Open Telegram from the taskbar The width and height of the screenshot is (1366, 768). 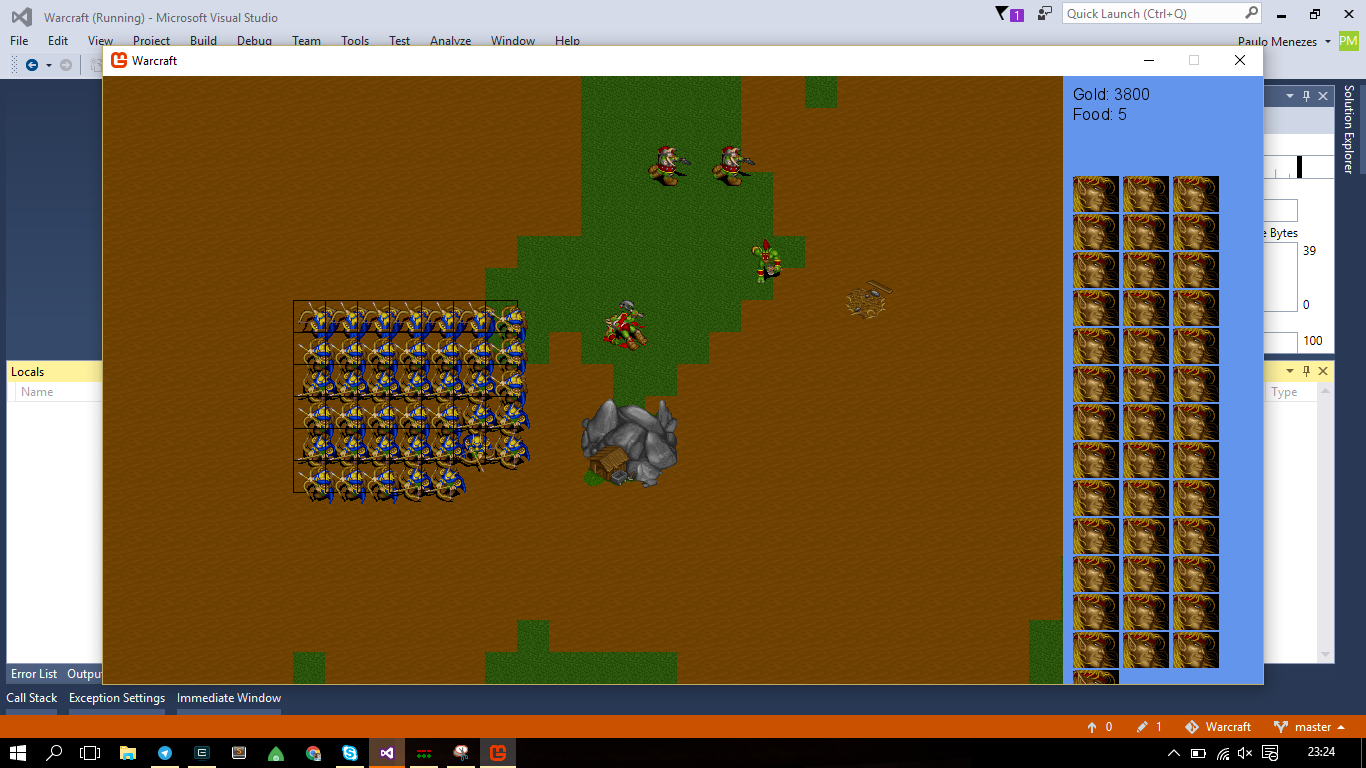click(165, 752)
